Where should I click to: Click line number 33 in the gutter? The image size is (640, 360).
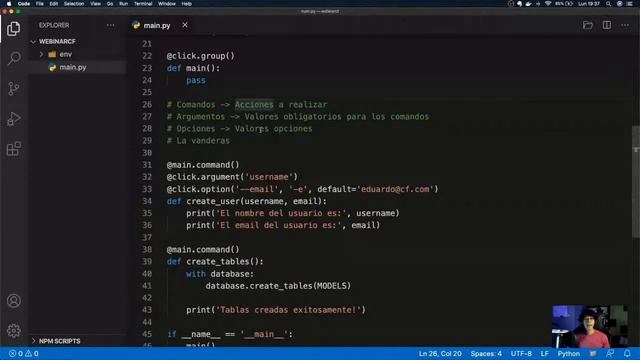click(147, 189)
